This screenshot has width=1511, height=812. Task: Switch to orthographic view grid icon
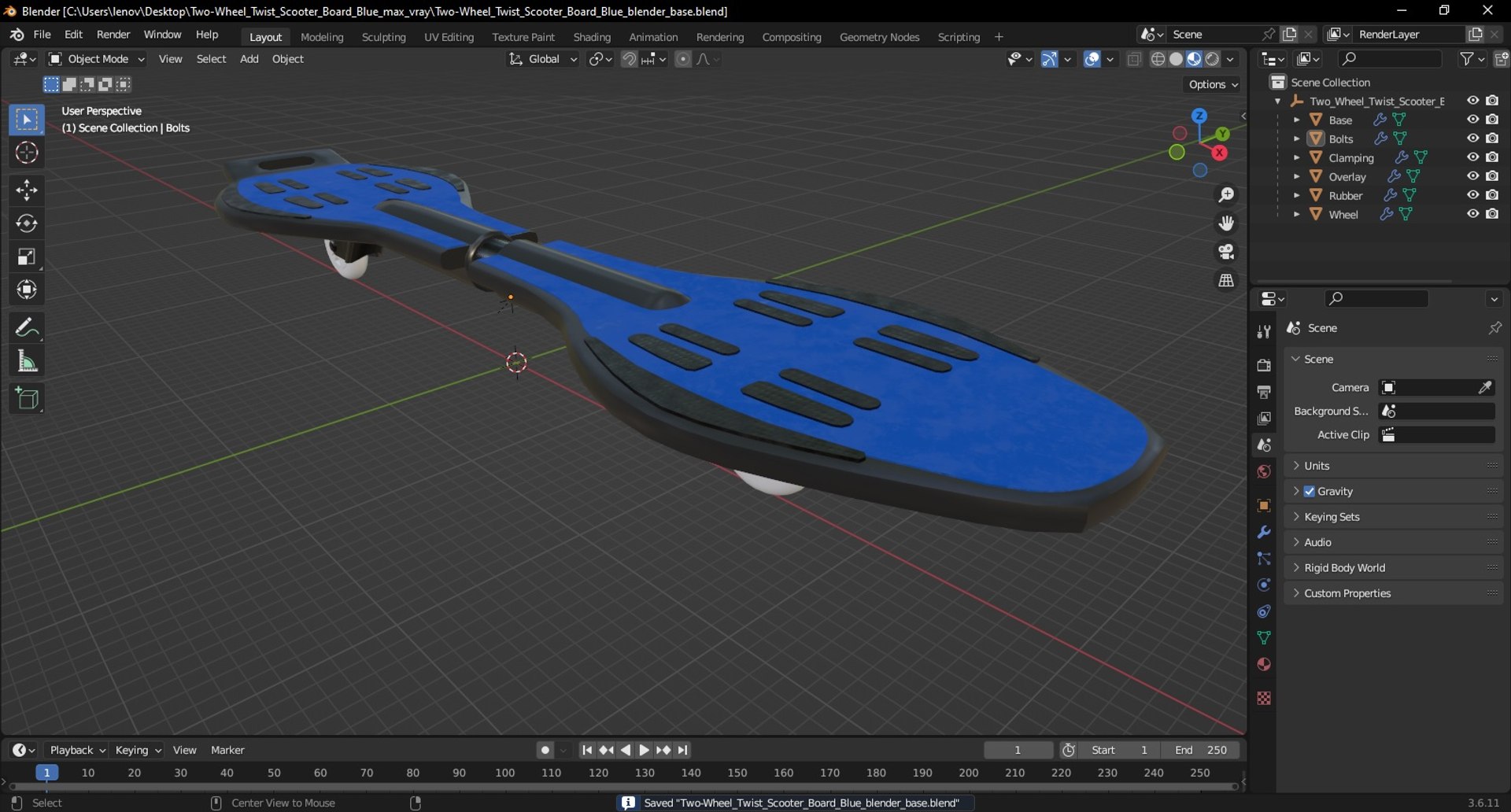pos(1226,280)
